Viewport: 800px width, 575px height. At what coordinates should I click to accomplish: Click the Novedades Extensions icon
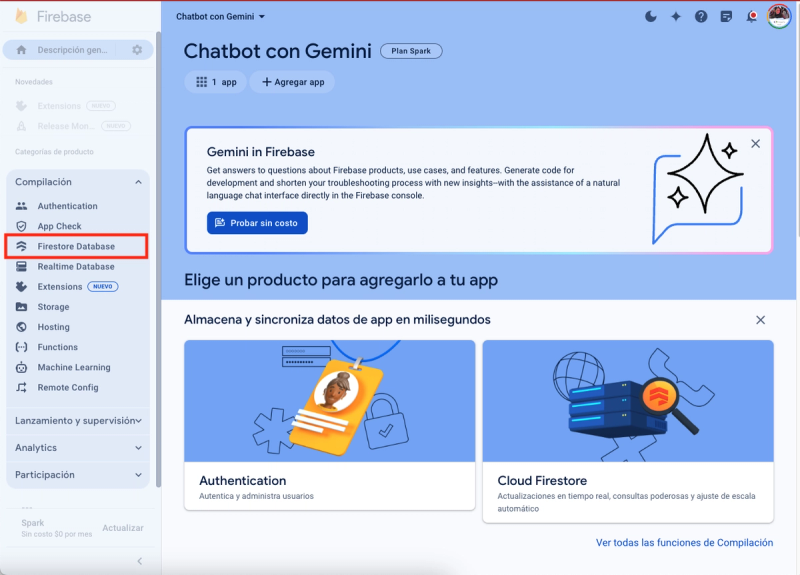click(x=21, y=106)
